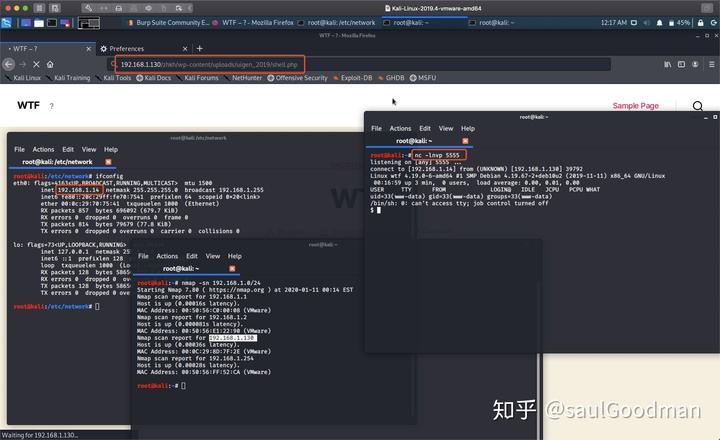Close the WTF – ? Firefox tab
The height and width of the screenshot is (440, 720).
(x=89, y=49)
